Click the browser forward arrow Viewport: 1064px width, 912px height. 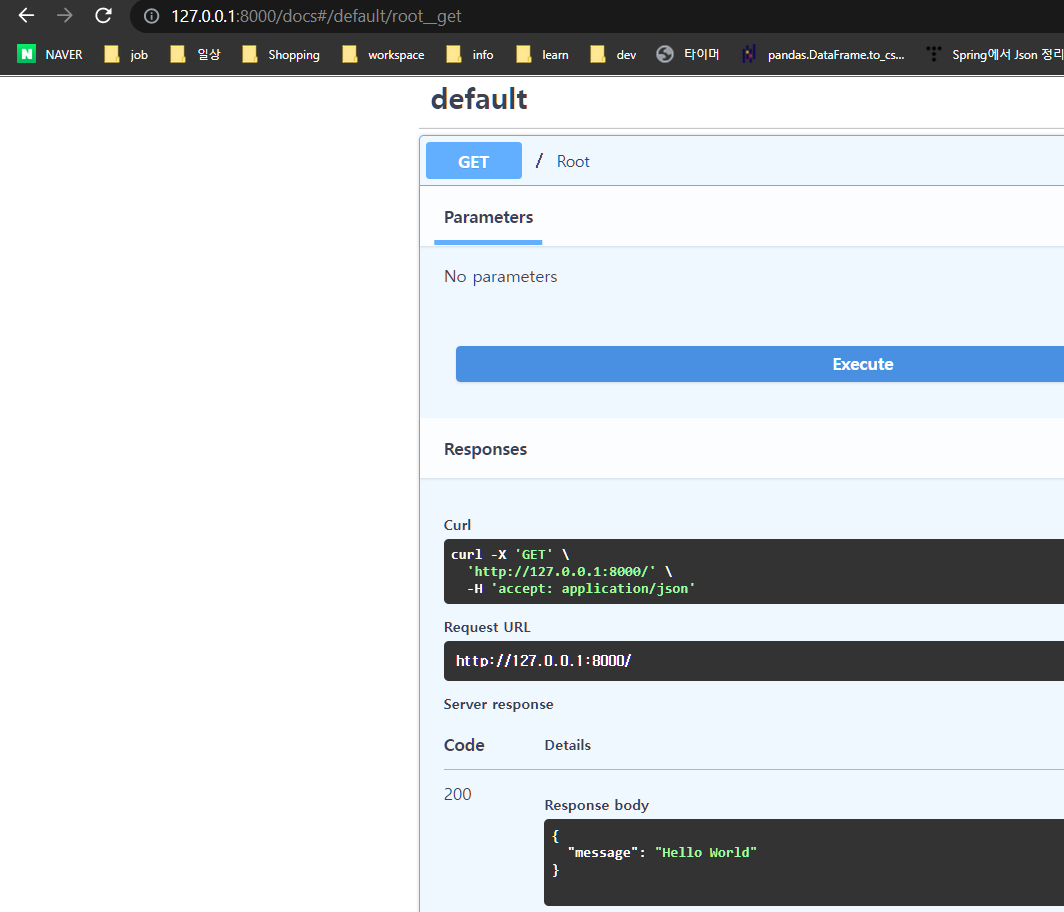coord(64,16)
